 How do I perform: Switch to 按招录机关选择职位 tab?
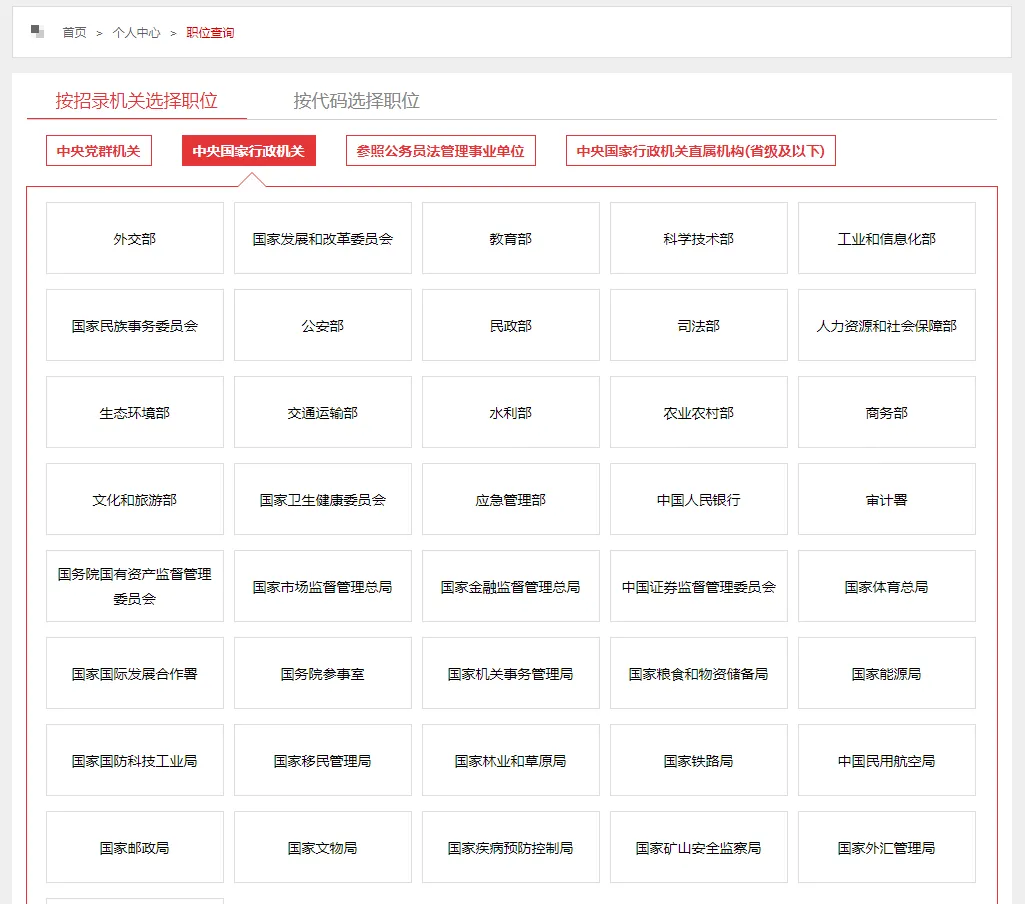click(x=137, y=101)
